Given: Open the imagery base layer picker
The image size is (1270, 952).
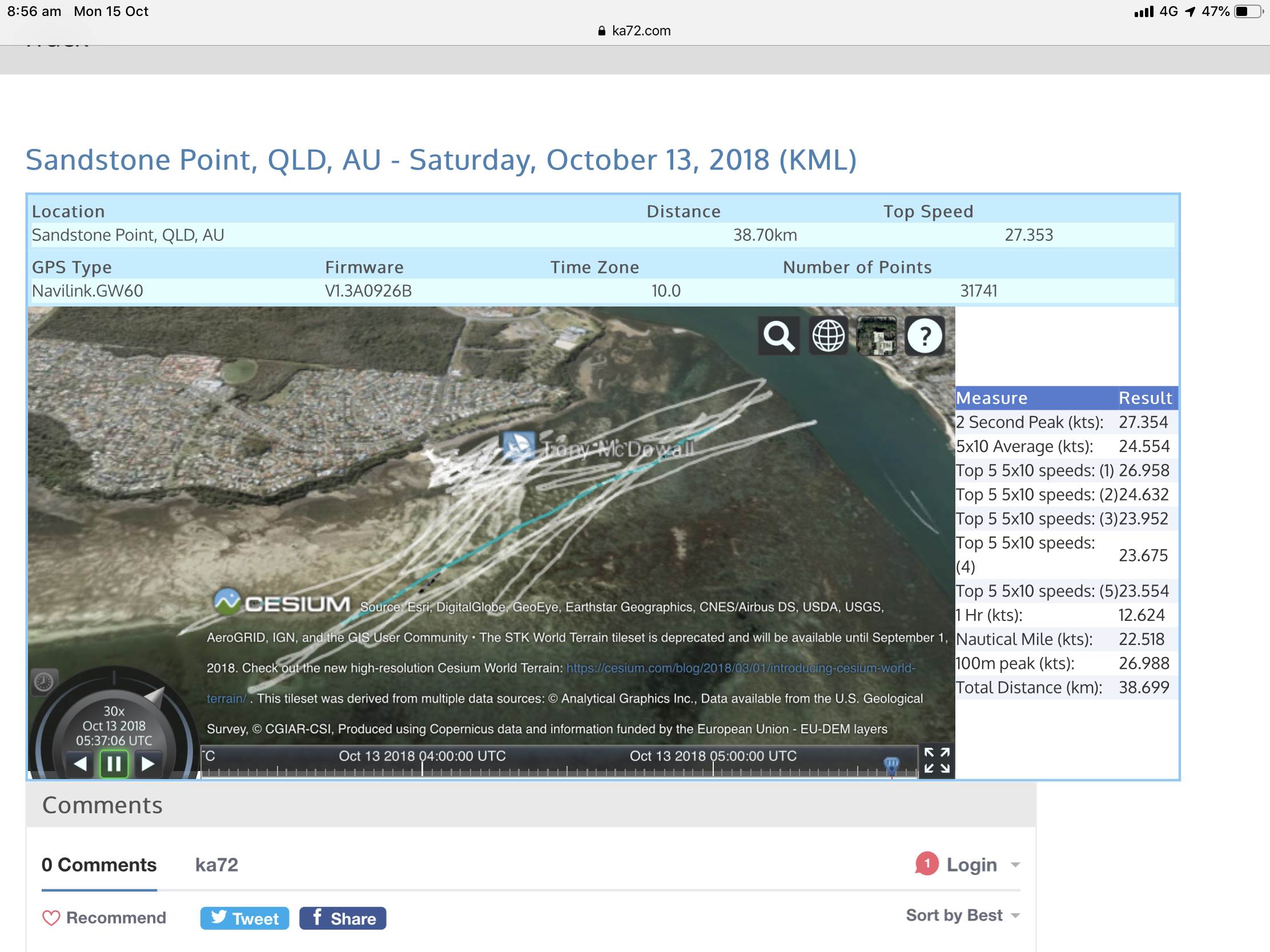Looking at the screenshot, I should click(876, 336).
